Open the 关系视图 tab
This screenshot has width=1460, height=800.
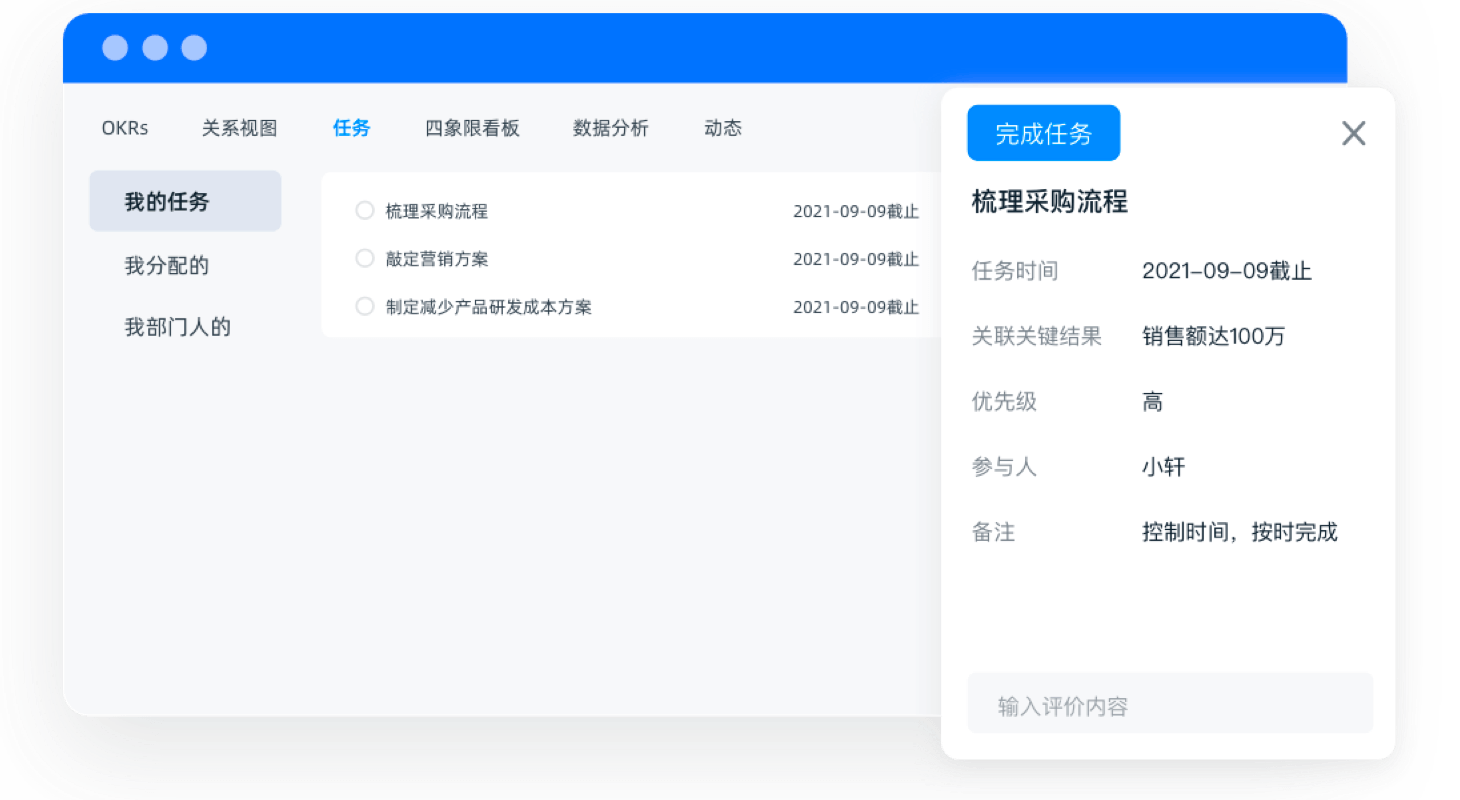239,128
